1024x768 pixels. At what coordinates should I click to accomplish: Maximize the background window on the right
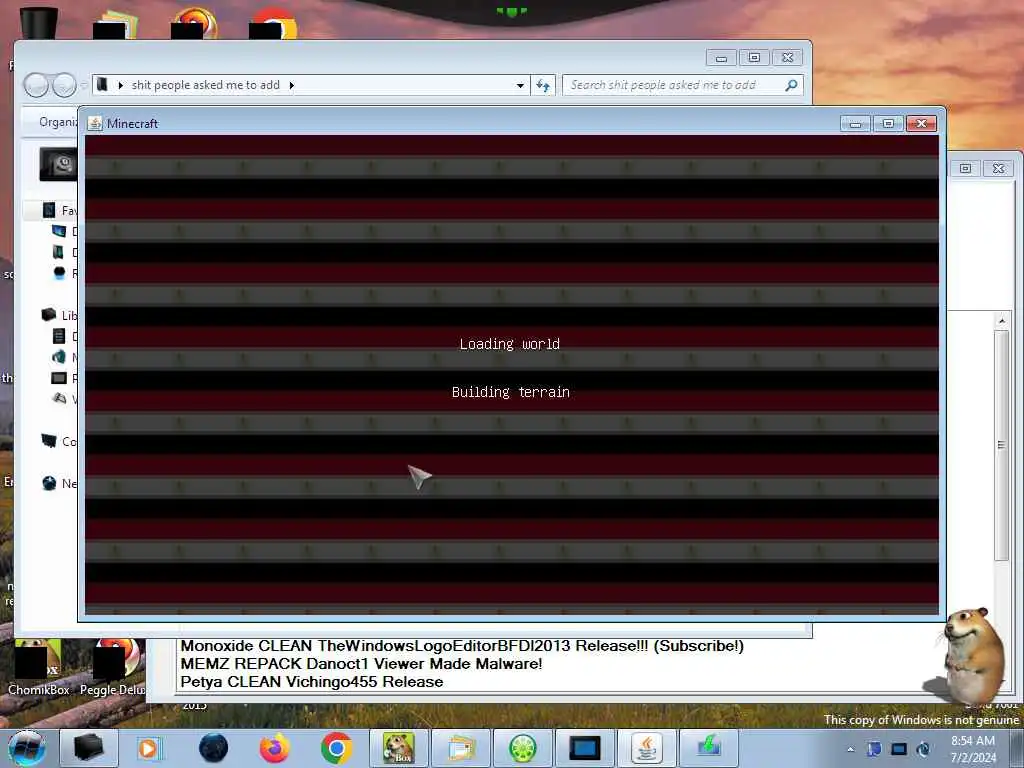(x=965, y=168)
